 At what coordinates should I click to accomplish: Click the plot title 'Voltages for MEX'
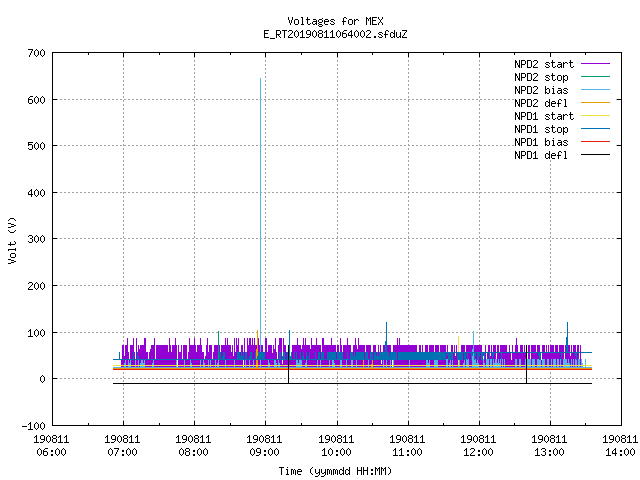335,21
